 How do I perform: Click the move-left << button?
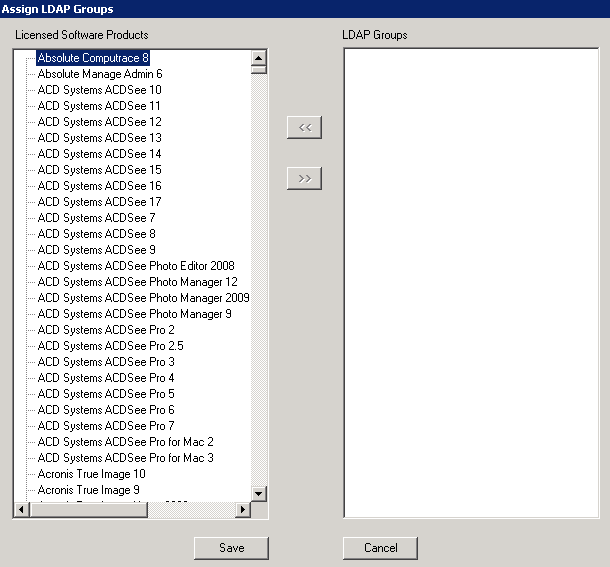[304, 127]
